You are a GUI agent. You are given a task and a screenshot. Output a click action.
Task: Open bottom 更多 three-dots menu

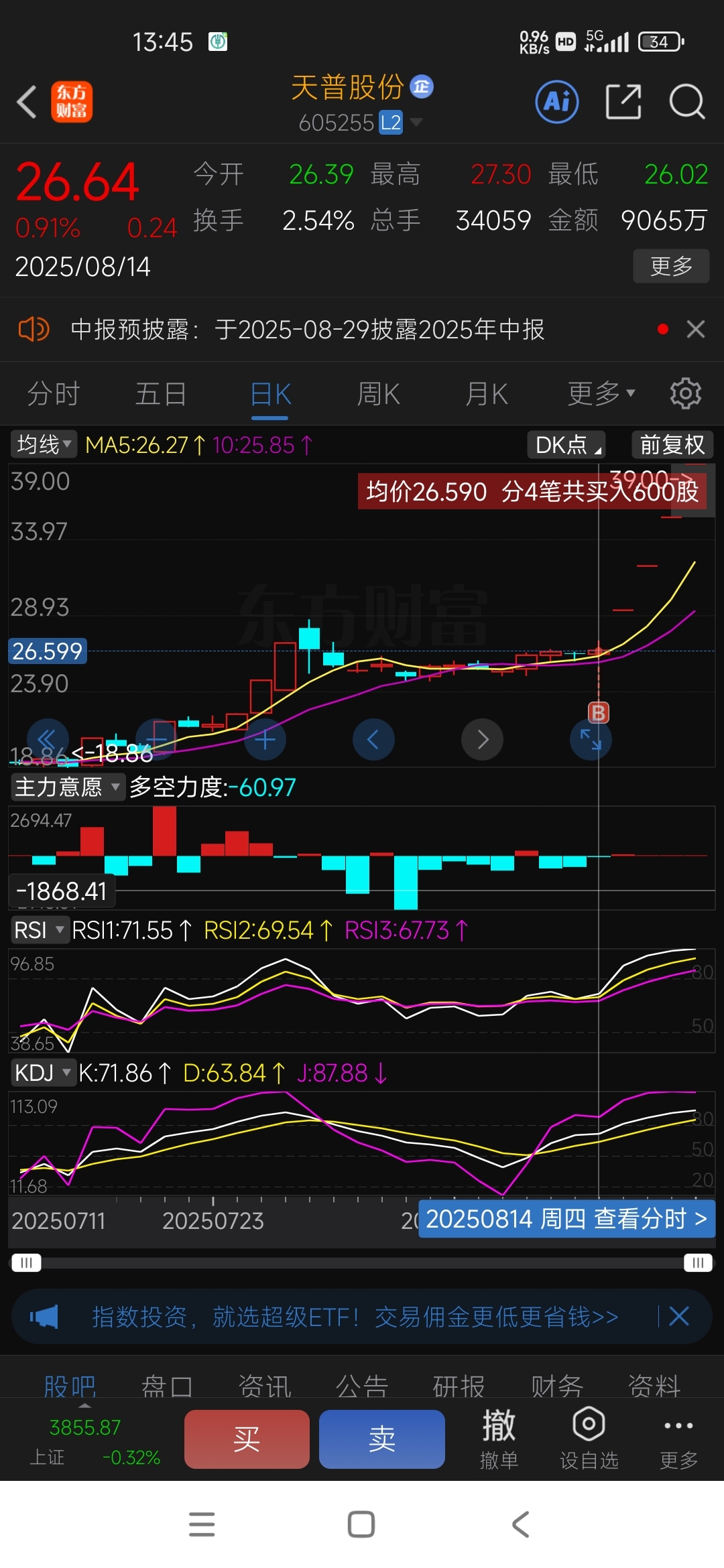tap(678, 1438)
